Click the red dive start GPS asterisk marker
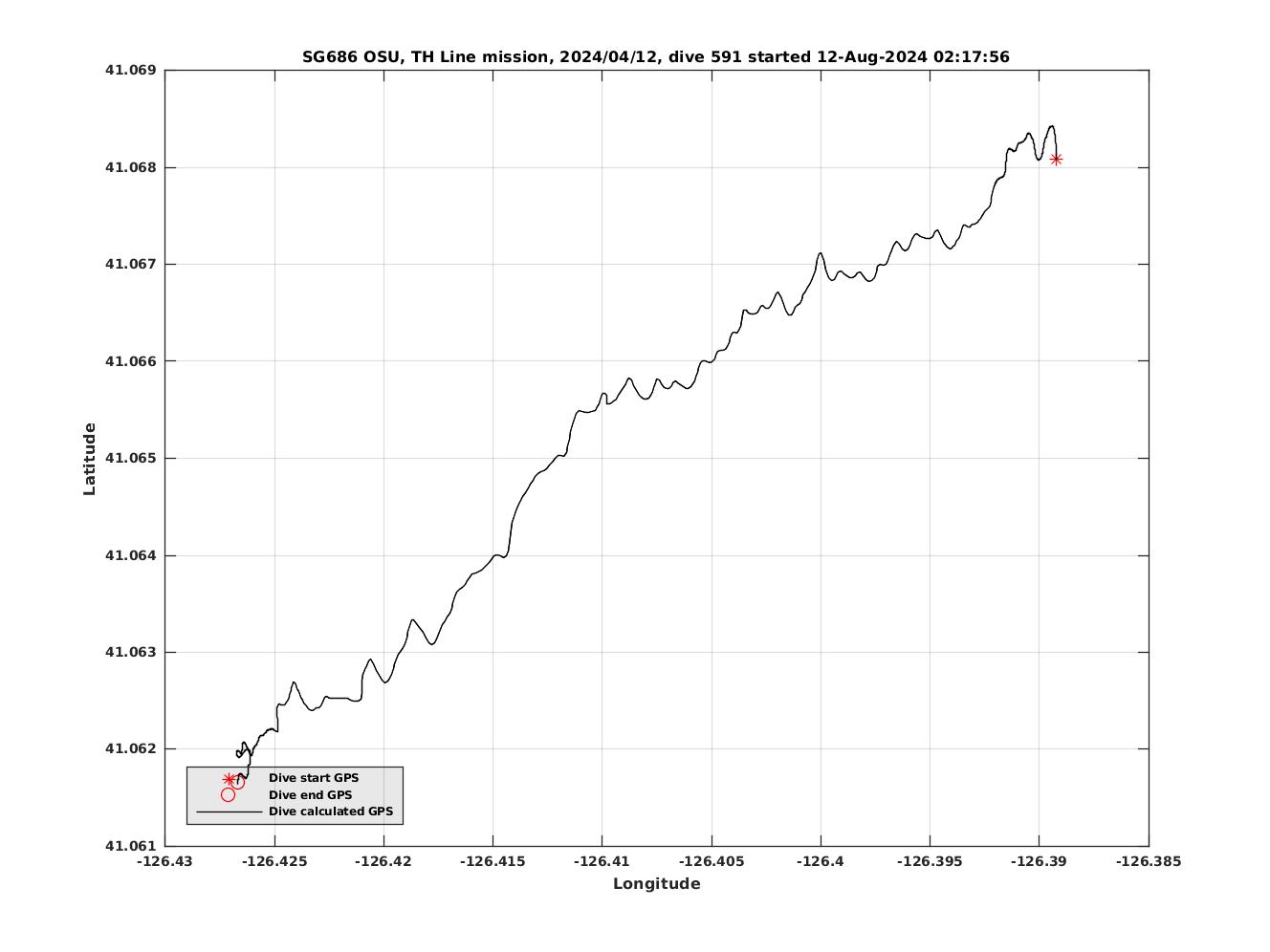The height and width of the screenshot is (952, 1270). (x=1056, y=160)
